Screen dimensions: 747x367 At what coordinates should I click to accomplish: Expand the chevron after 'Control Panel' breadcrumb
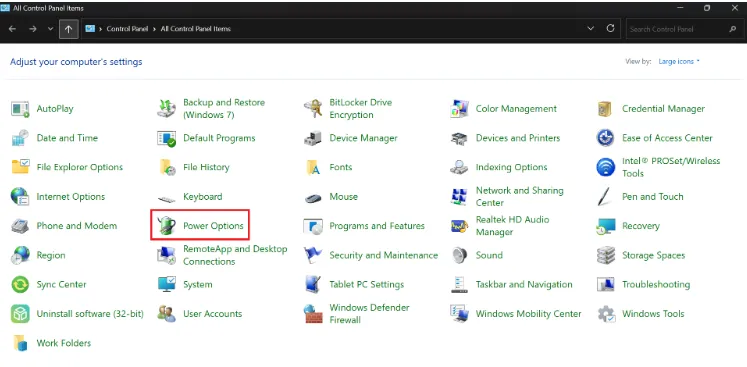pyautogui.click(x=155, y=29)
